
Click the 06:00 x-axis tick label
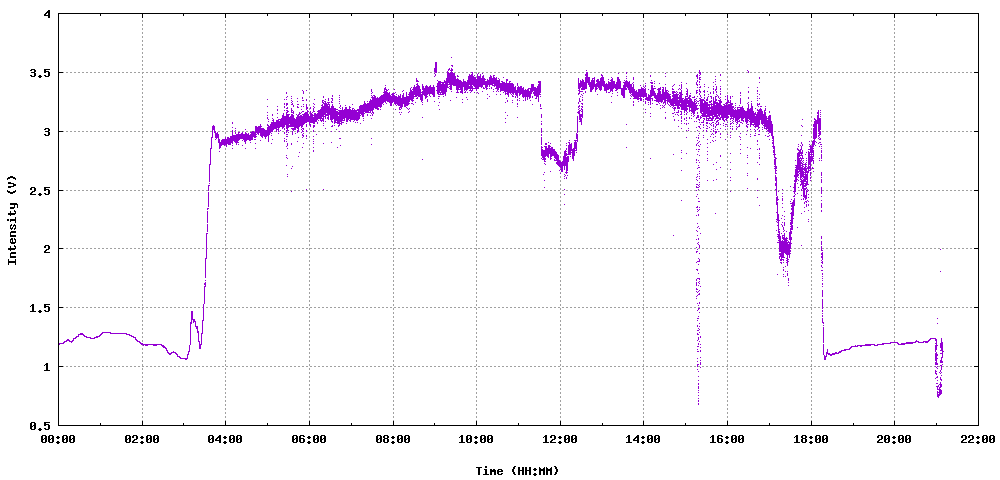point(309,439)
